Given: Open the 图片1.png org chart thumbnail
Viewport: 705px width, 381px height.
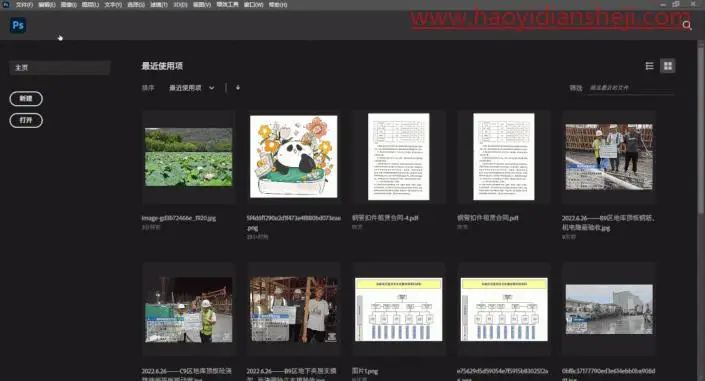Looking at the screenshot, I should tap(398, 309).
